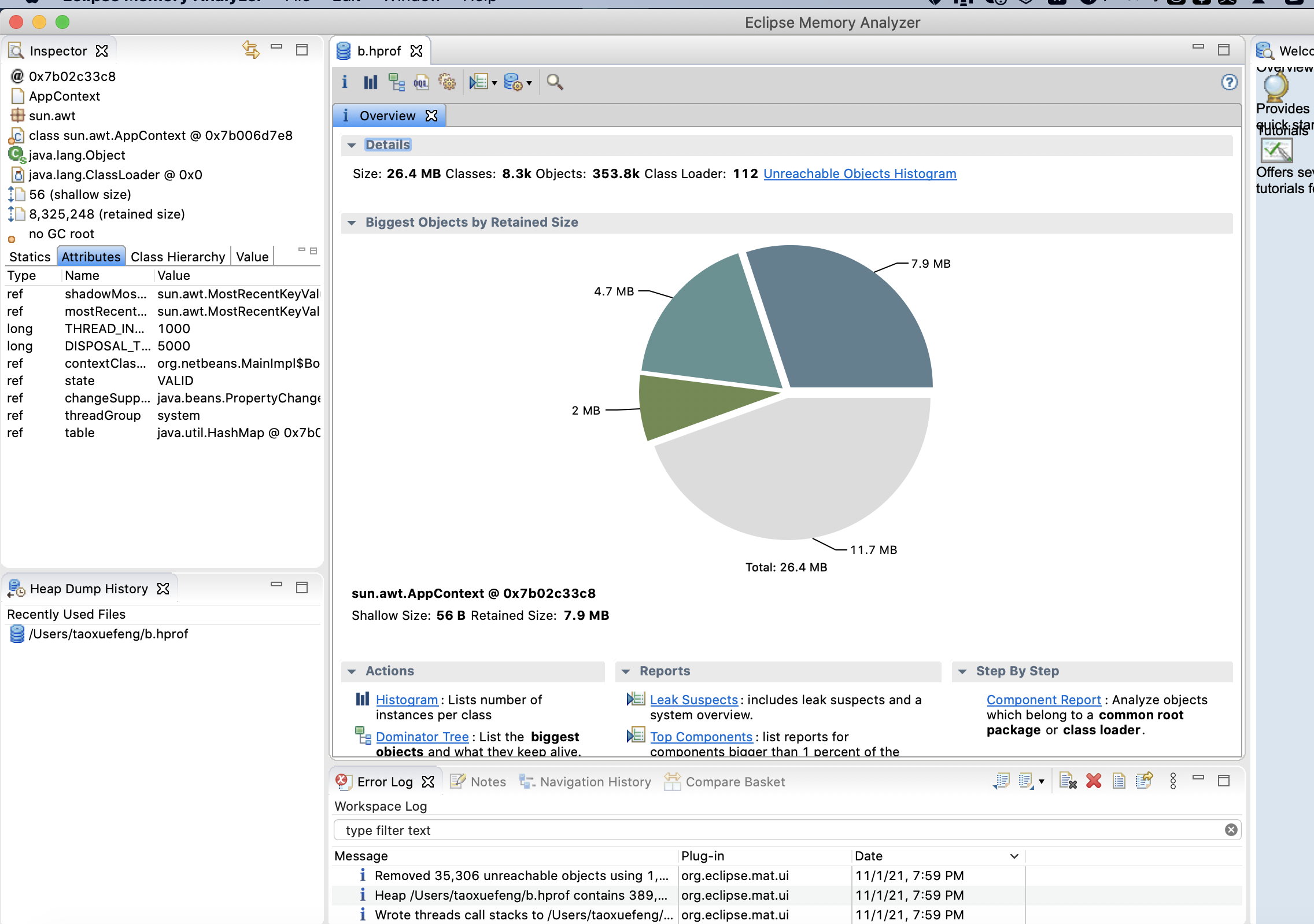The image size is (1314, 924).
Task: Click the Histogram bar icon under Actions
Action: (x=363, y=699)
